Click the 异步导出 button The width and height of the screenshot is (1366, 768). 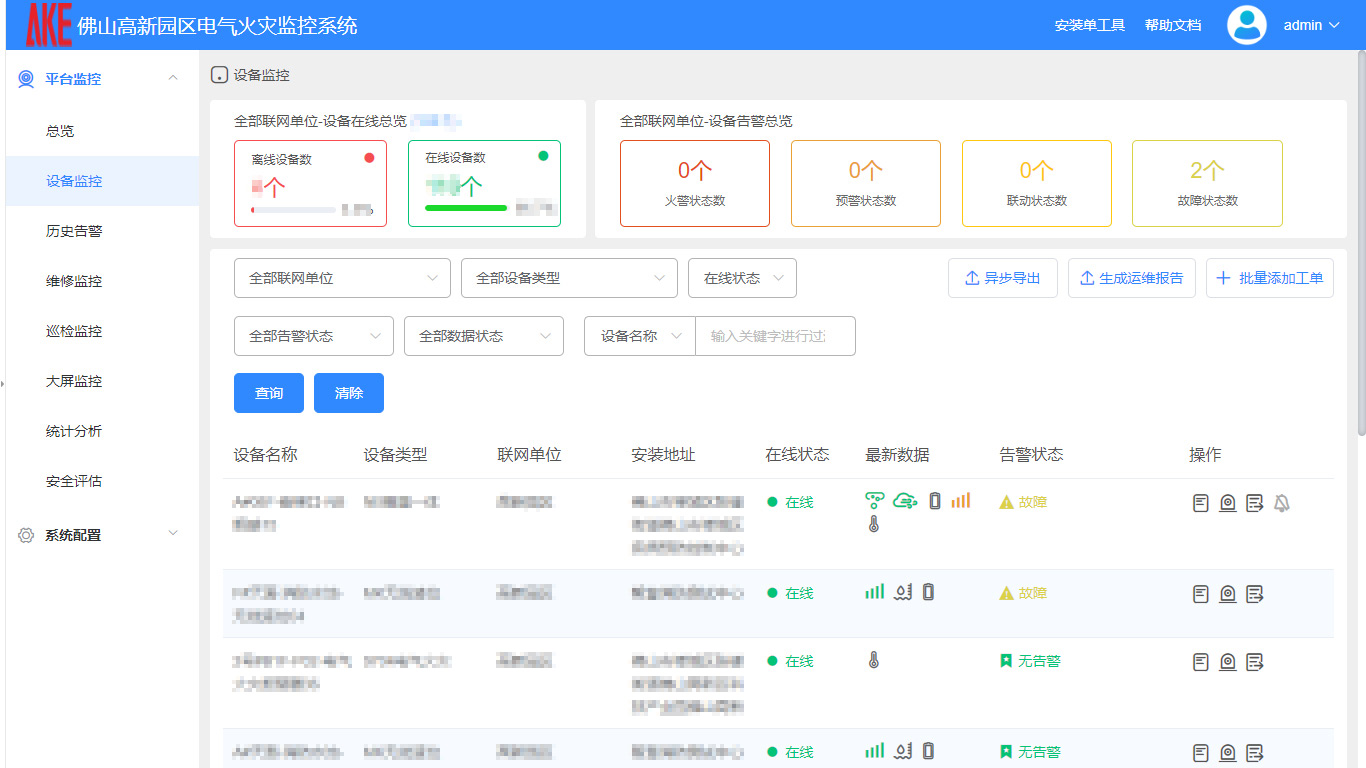[x=1002, y=278]
